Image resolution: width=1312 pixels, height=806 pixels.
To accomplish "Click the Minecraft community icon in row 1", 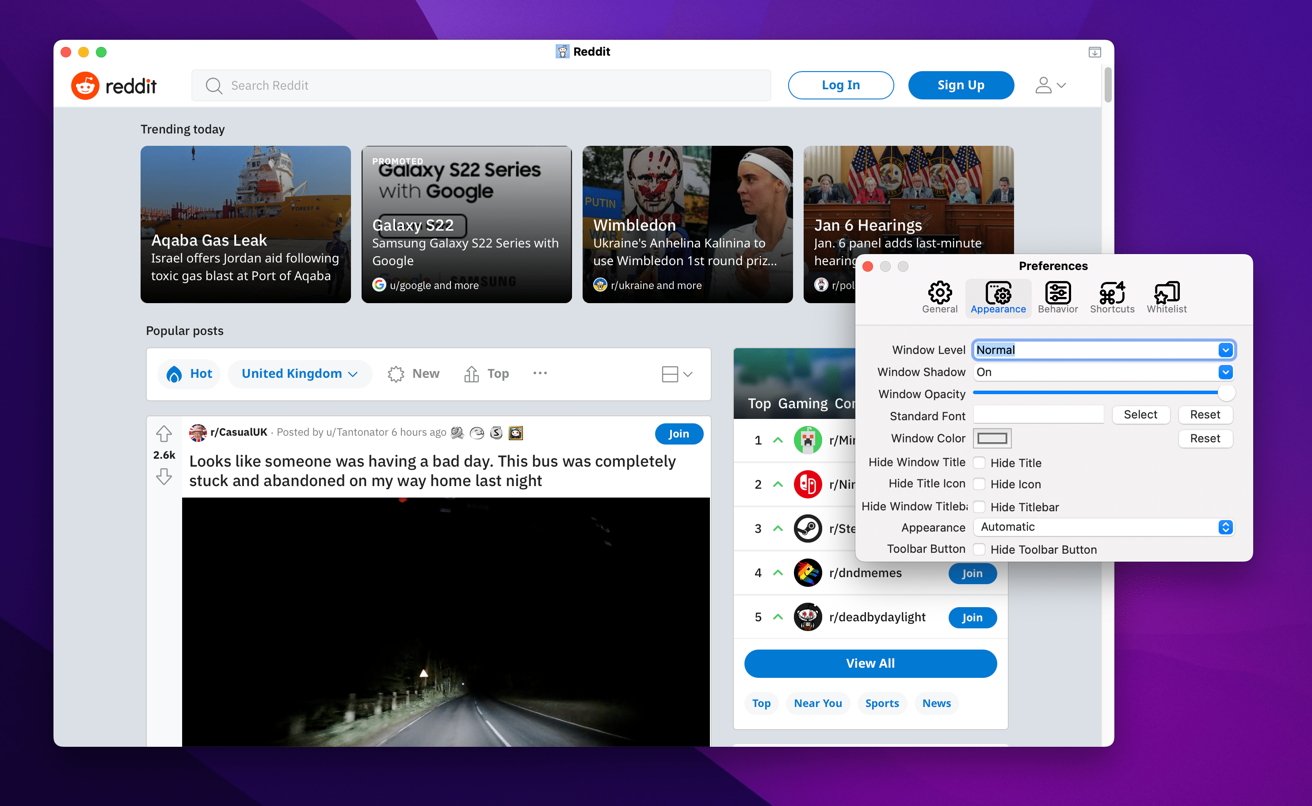I will coord(808,440).
